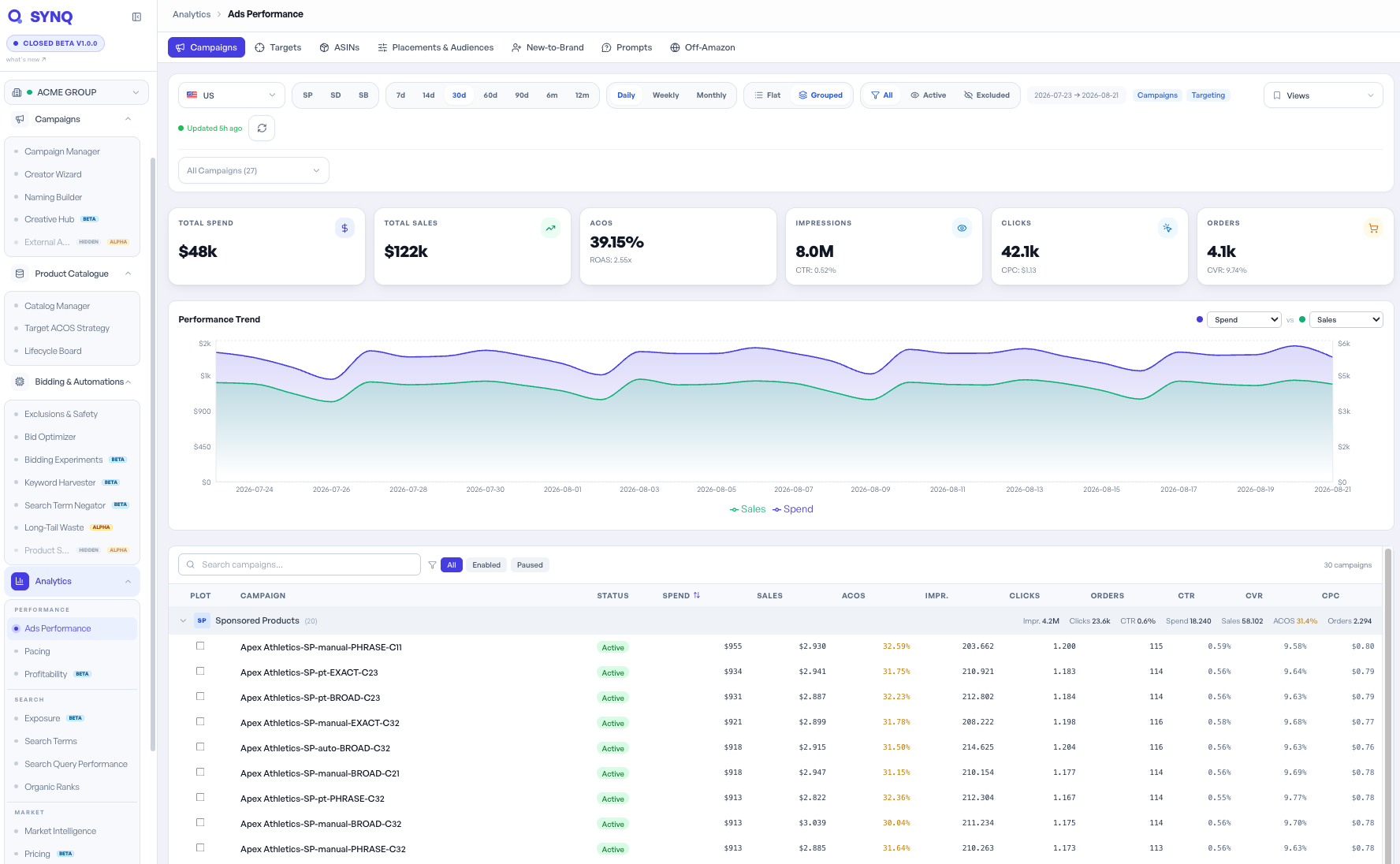This screenshot has width=1400, height=864.
Task: Click the Excluded filter button
Action: pyautogui.click(x=987, y=95)
